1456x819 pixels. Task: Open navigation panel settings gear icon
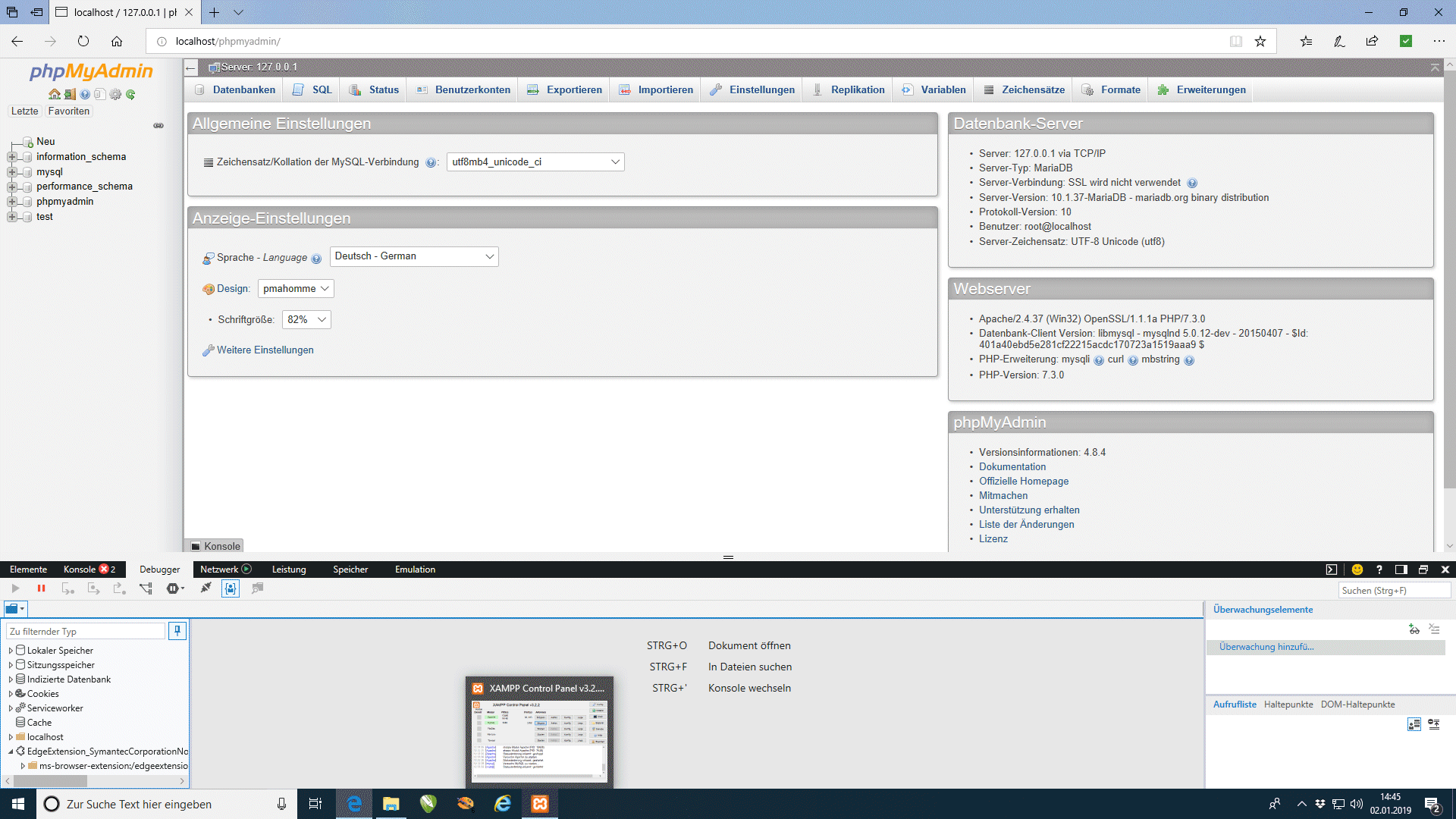115,94
